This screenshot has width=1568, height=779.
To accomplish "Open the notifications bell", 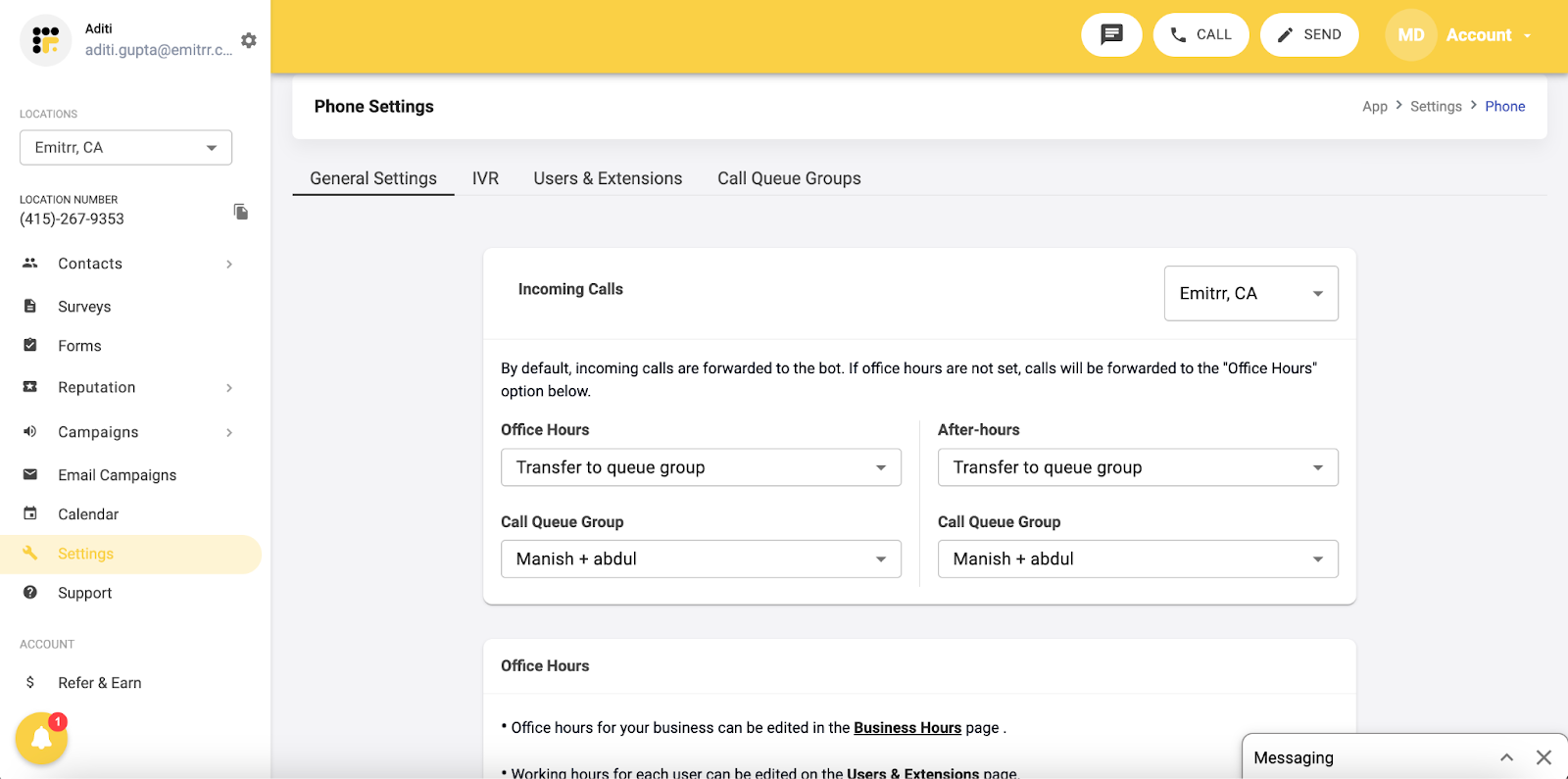I will coord(41,738).
